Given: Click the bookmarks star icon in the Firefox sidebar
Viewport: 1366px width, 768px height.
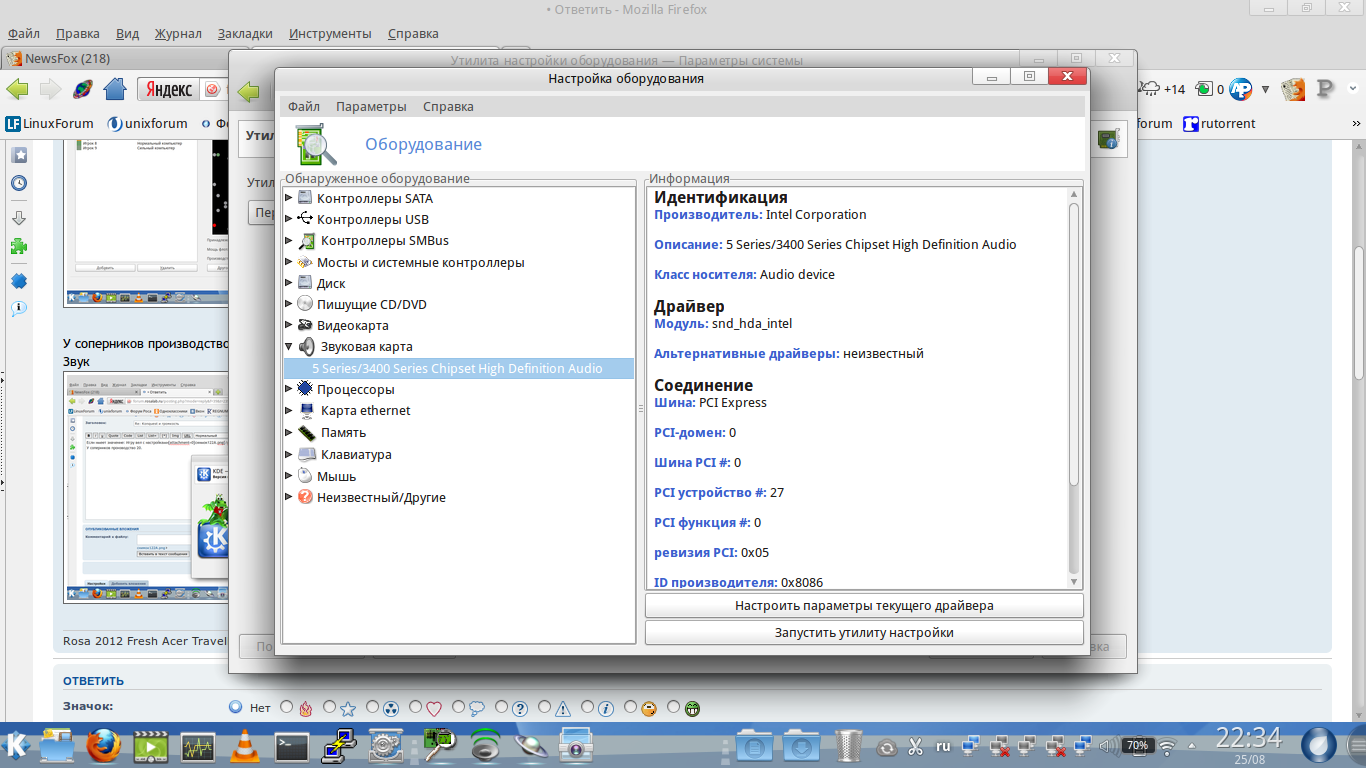Looking at the screenshot, I should tap(19, 155).
